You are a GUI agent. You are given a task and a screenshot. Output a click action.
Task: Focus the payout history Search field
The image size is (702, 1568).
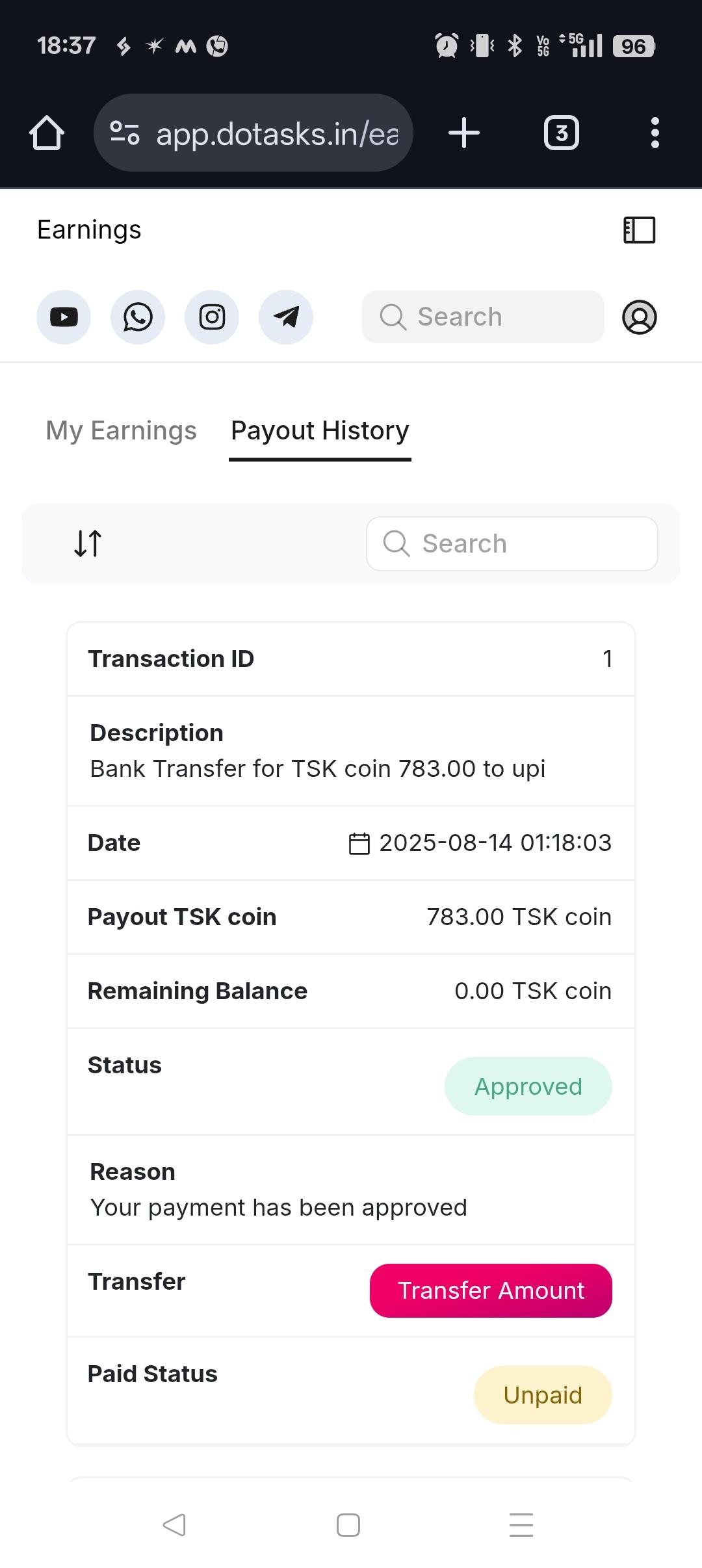(512, 544)
